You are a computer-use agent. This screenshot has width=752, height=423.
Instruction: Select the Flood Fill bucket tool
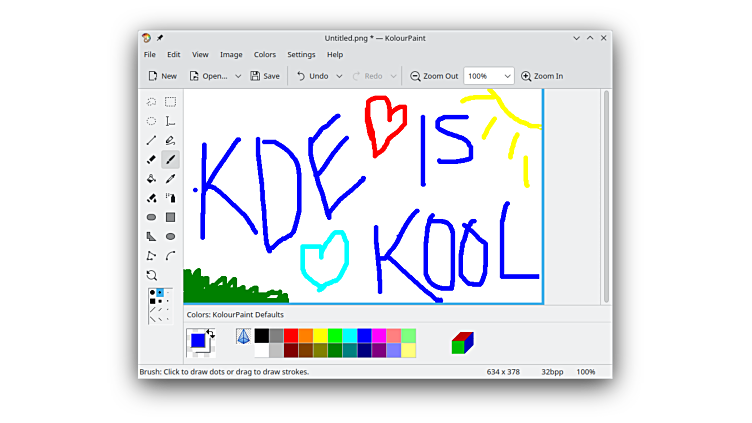[151, 179]
